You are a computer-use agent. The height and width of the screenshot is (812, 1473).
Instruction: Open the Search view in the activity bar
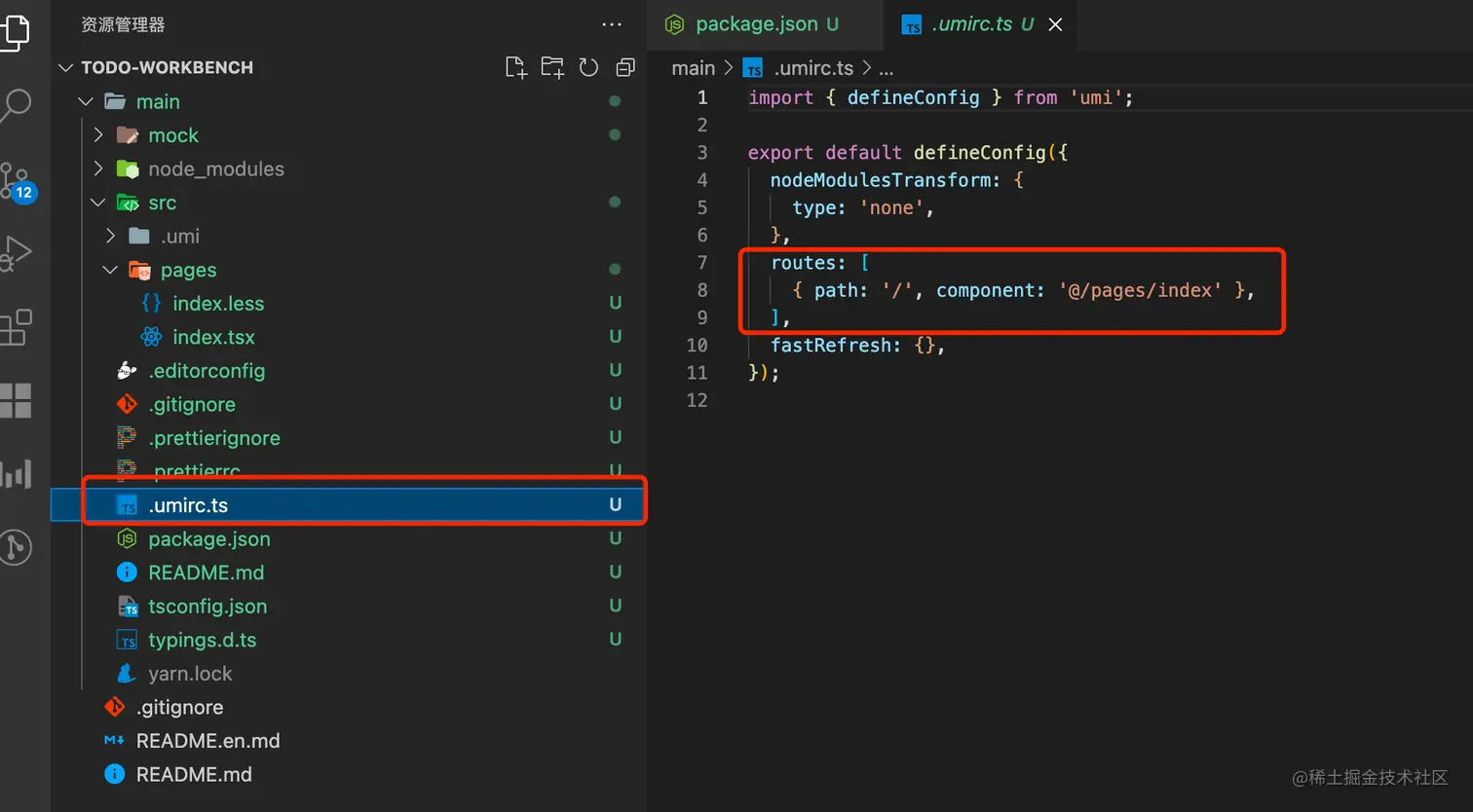coord(17,104)
